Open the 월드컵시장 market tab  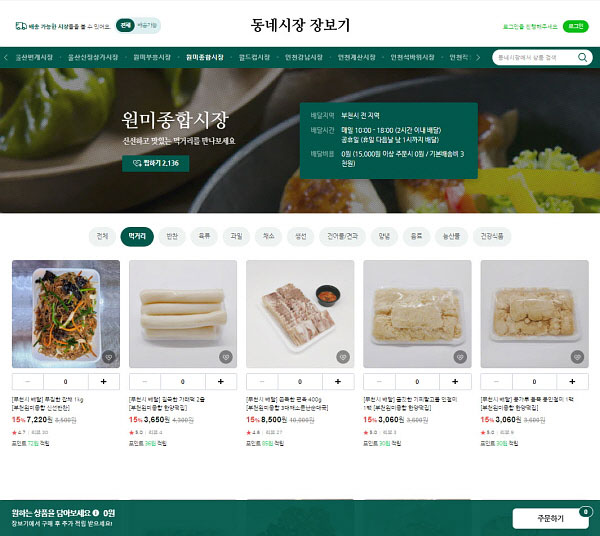pyautogui.click(x=254, y=57)
